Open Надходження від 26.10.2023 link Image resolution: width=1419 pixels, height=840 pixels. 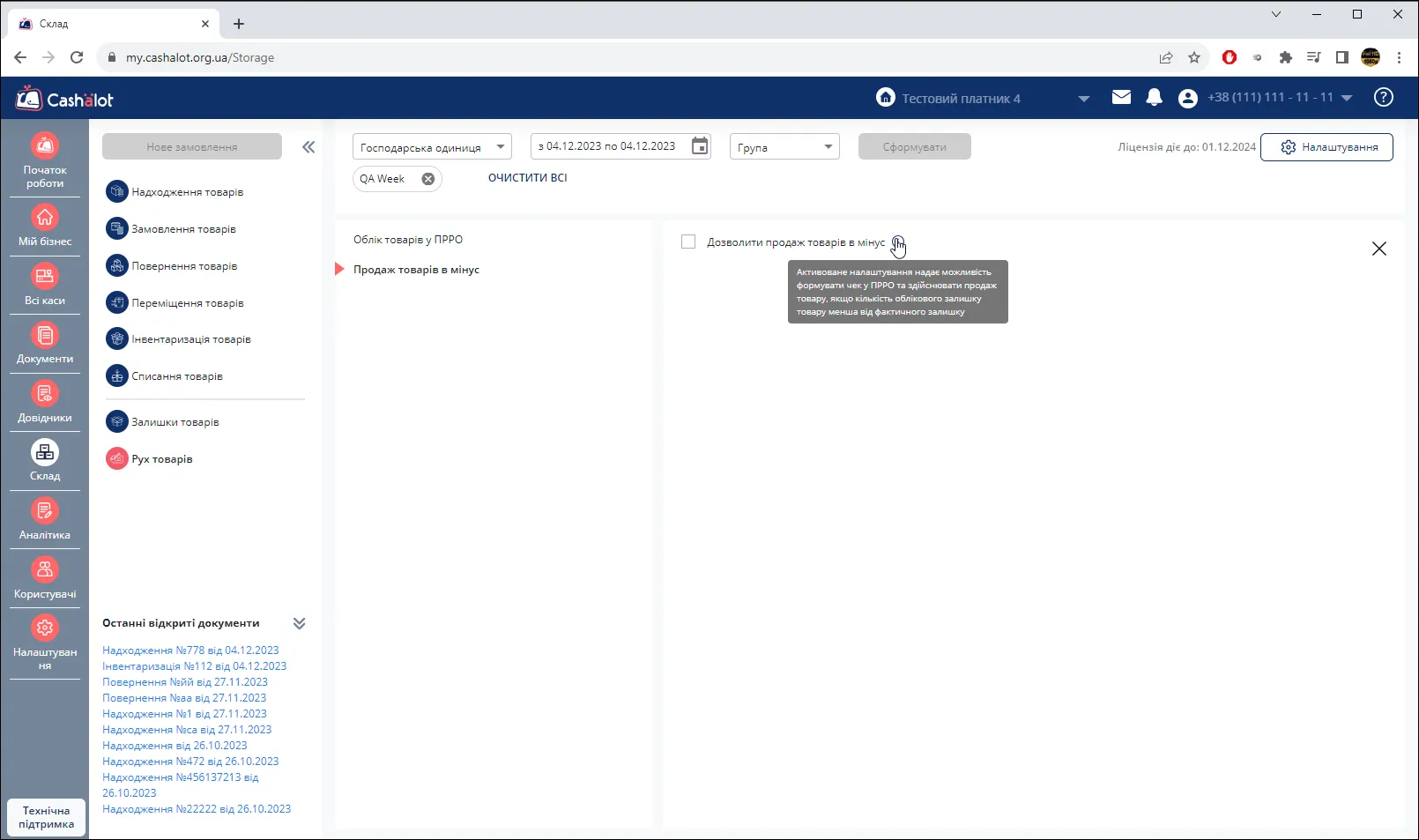(x=175, y=745)
